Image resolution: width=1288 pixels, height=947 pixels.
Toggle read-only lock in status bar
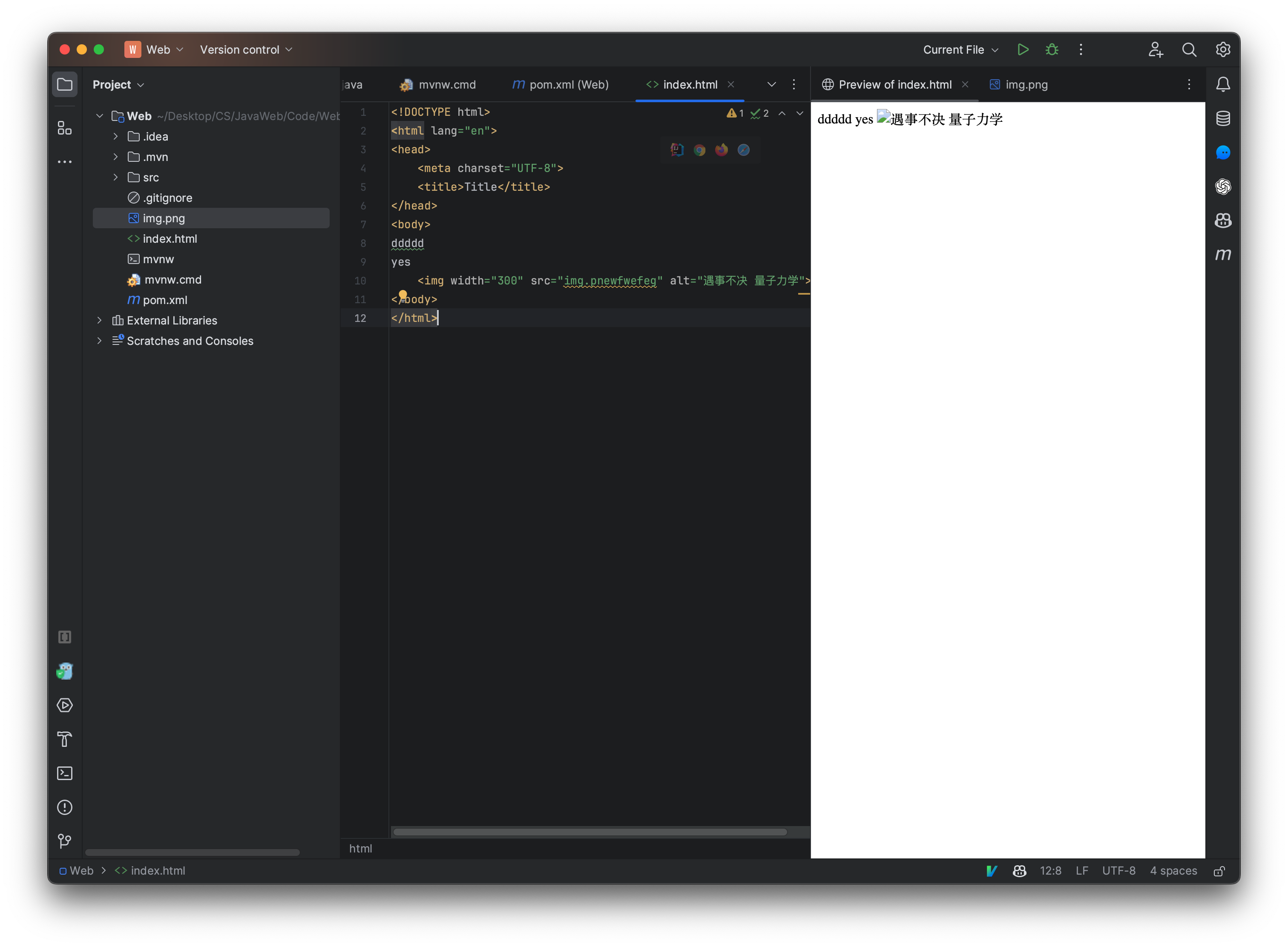click(1219, 871)
